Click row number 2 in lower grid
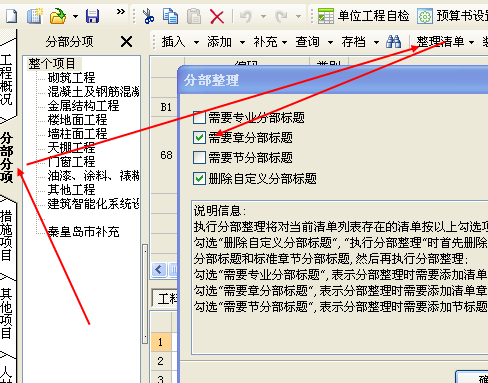Screen dimensions: 488x383 click(161, 361)
